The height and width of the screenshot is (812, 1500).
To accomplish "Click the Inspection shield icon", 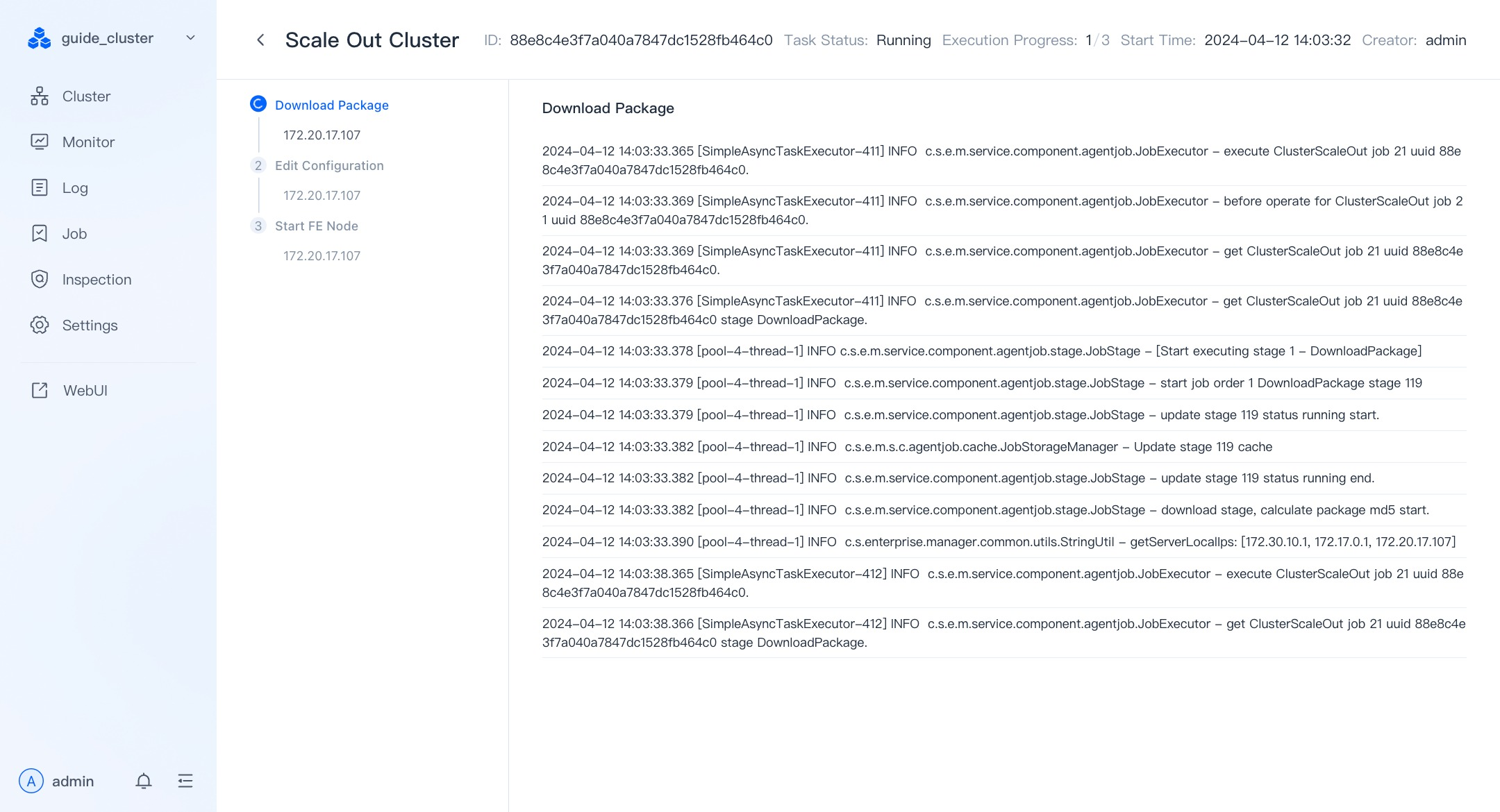I will [40, 280].
